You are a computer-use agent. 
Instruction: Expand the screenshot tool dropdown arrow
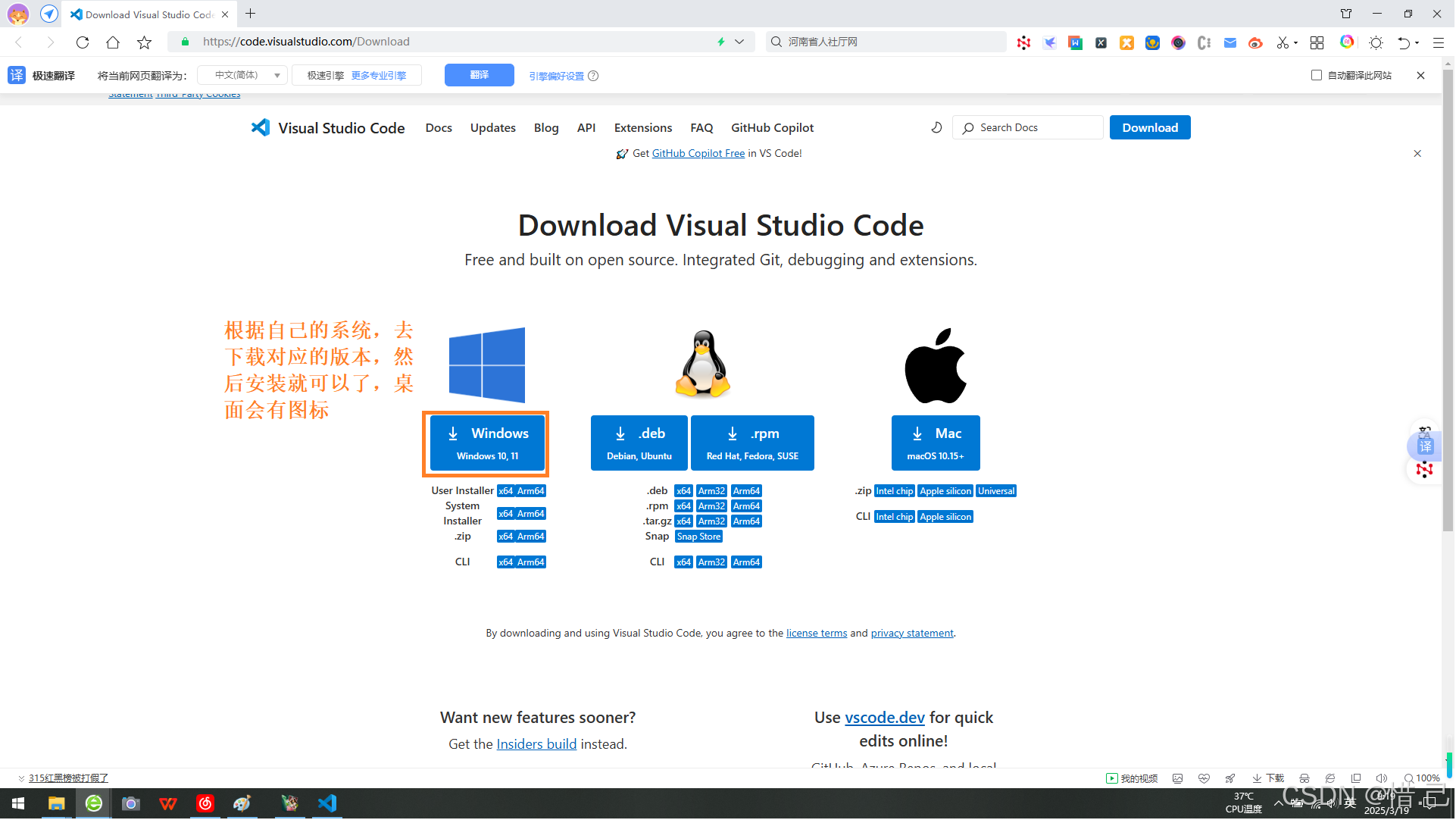tap(1295, 42)
